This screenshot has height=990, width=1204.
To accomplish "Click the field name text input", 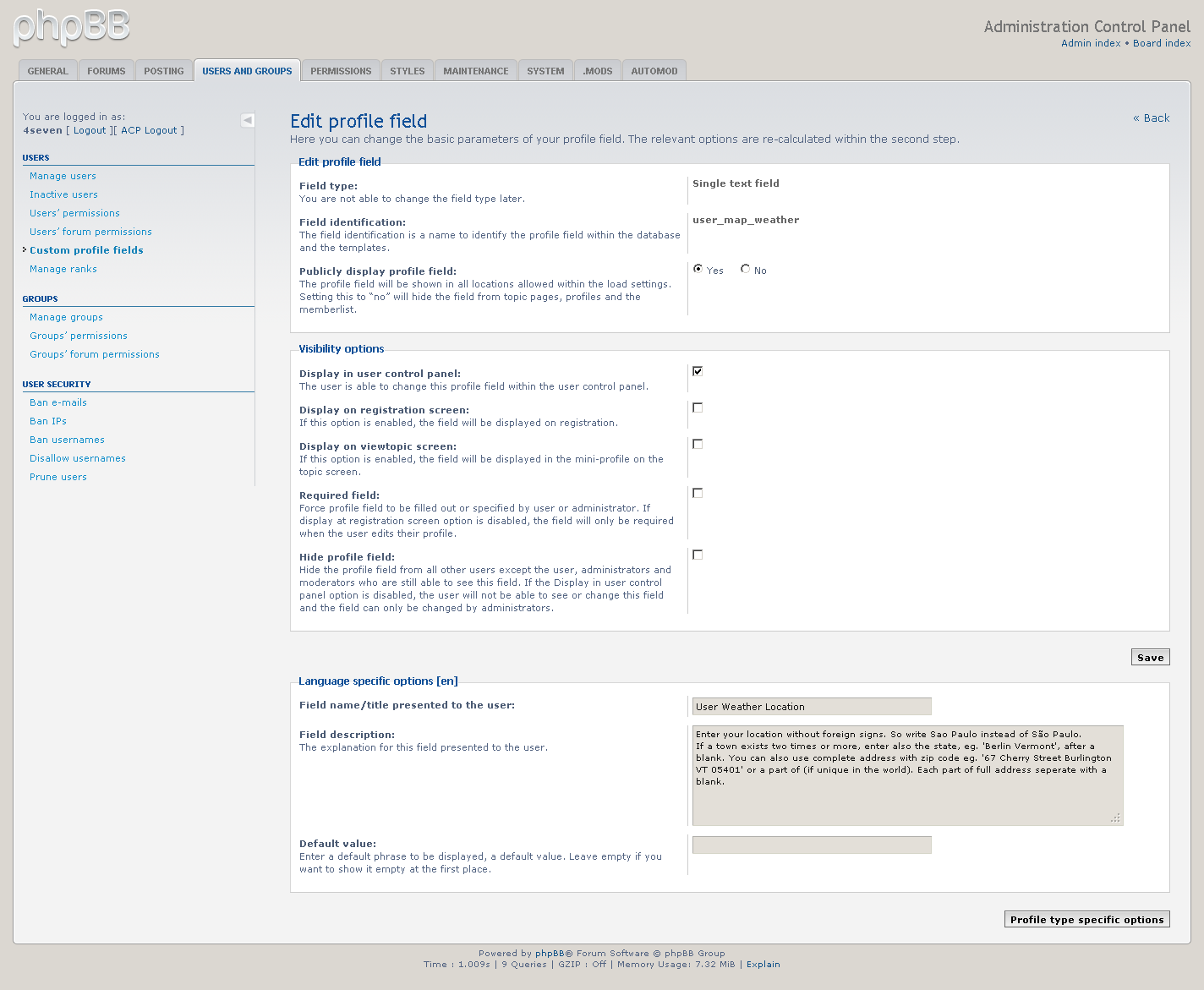I will (812, 707).
